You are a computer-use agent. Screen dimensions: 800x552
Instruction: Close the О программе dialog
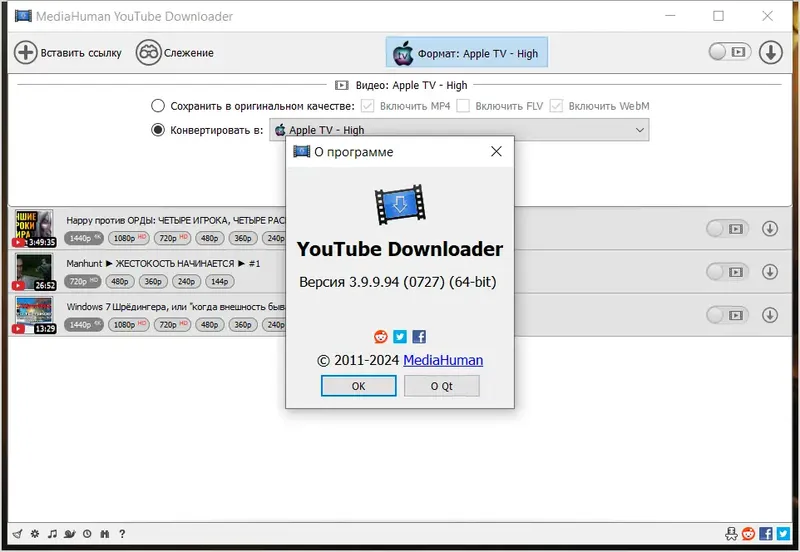[x=496, y=152]
